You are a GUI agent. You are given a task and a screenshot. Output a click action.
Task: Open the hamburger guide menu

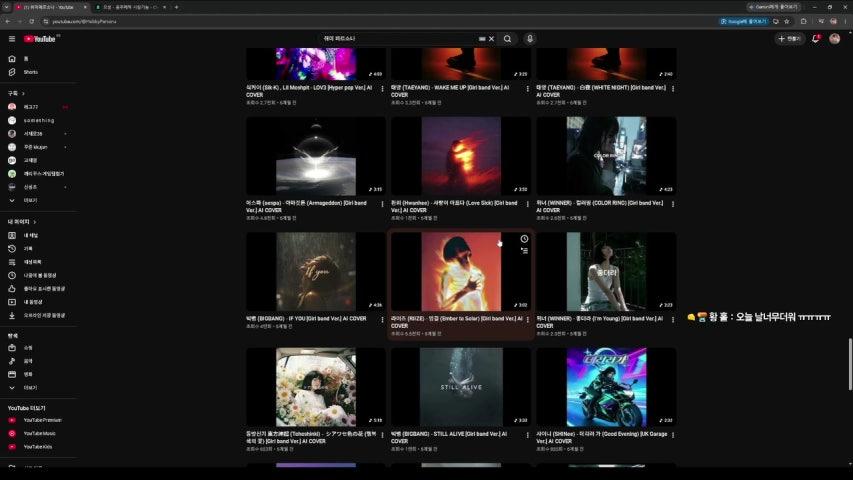tap(12, 39)
